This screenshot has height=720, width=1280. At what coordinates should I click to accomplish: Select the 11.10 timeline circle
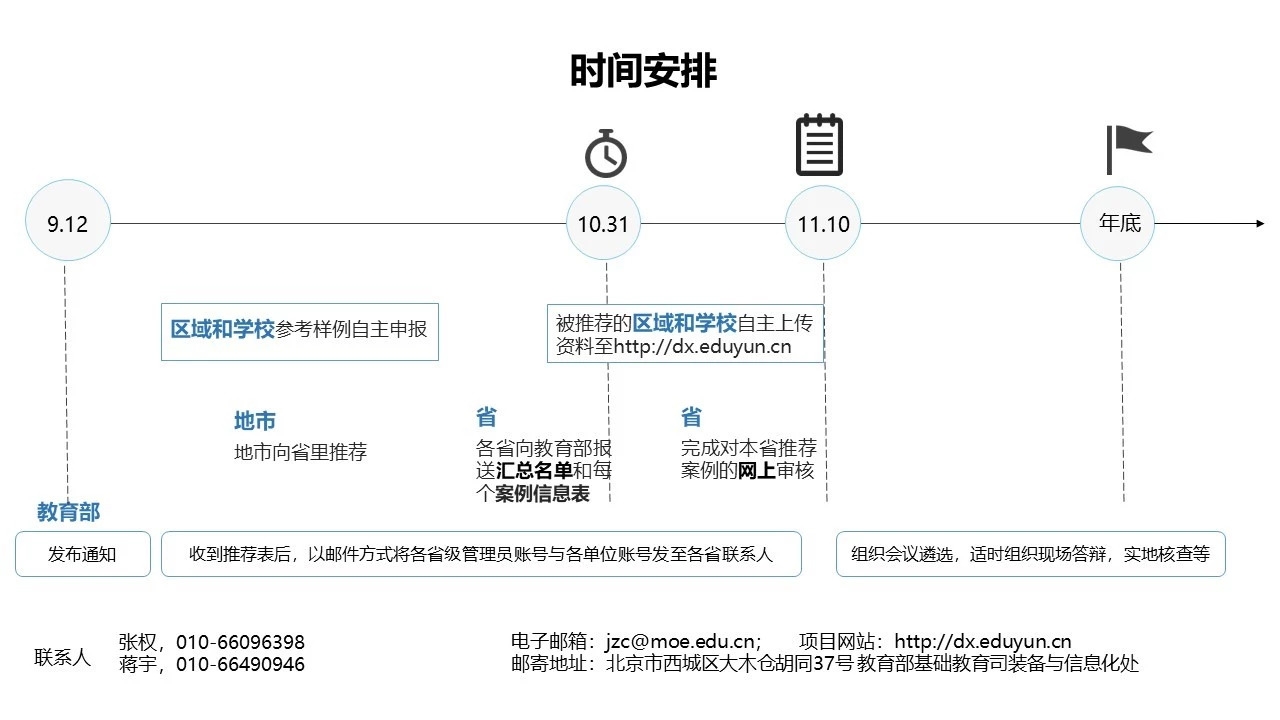tap(823, 223)
